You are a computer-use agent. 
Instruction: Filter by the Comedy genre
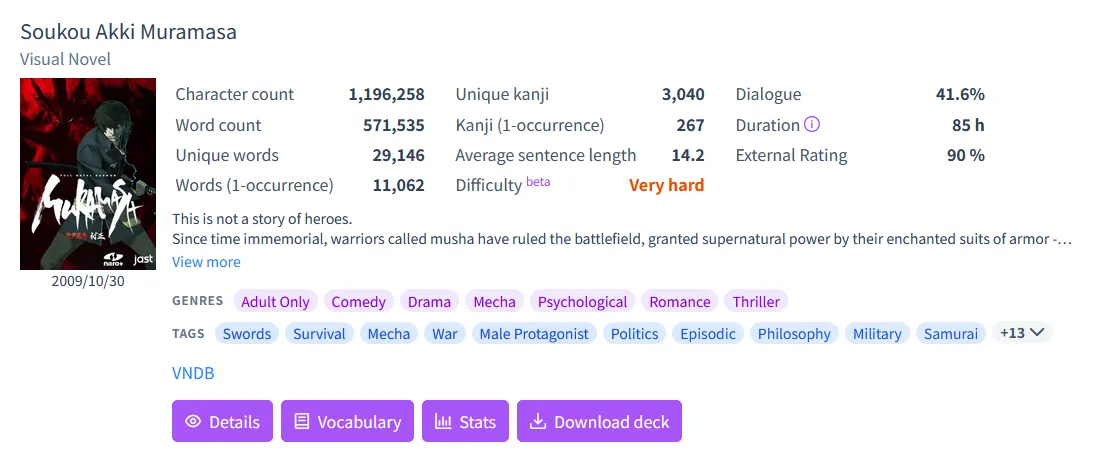coord(358,302)
